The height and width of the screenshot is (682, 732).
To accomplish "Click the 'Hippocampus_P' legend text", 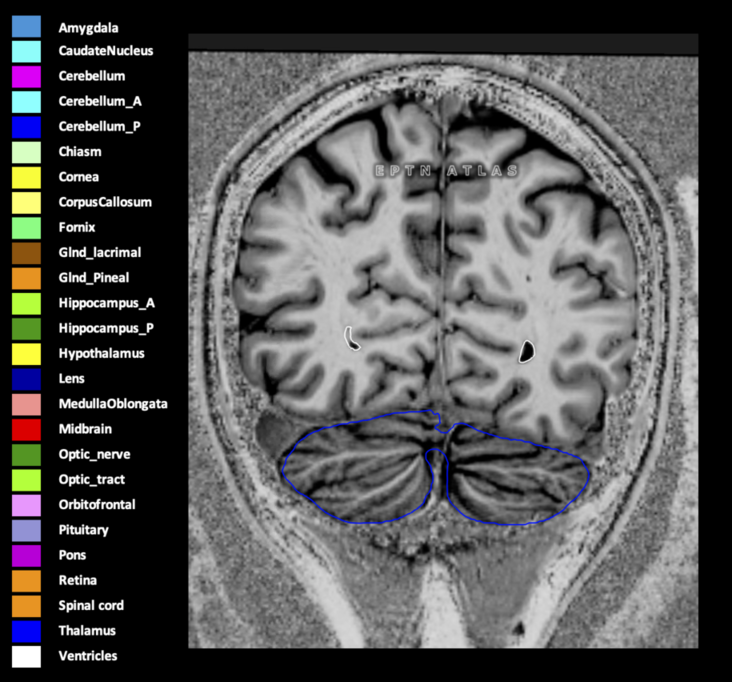I will [x=106, y=328].
